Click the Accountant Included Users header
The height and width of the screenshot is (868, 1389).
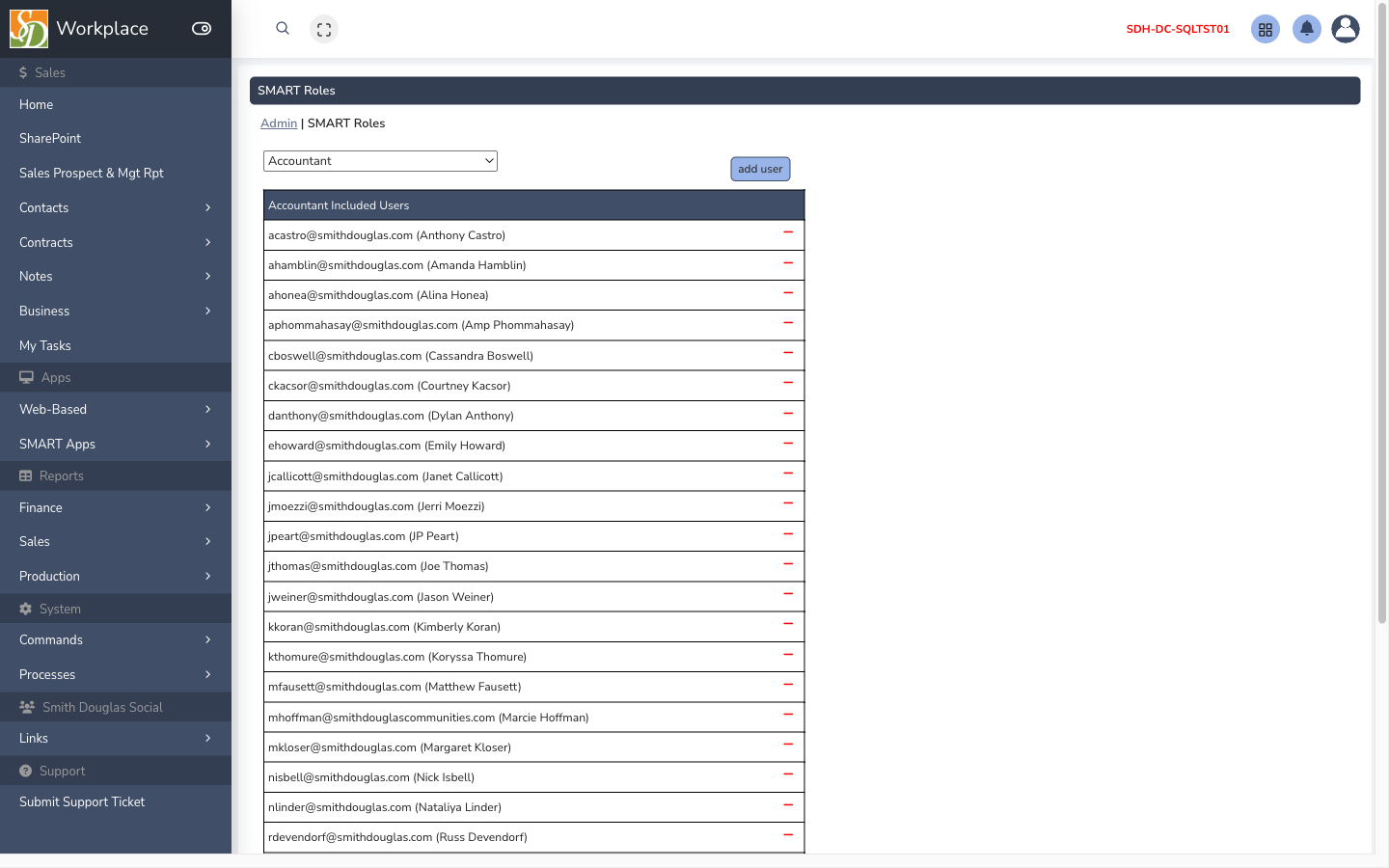[533, 205]
